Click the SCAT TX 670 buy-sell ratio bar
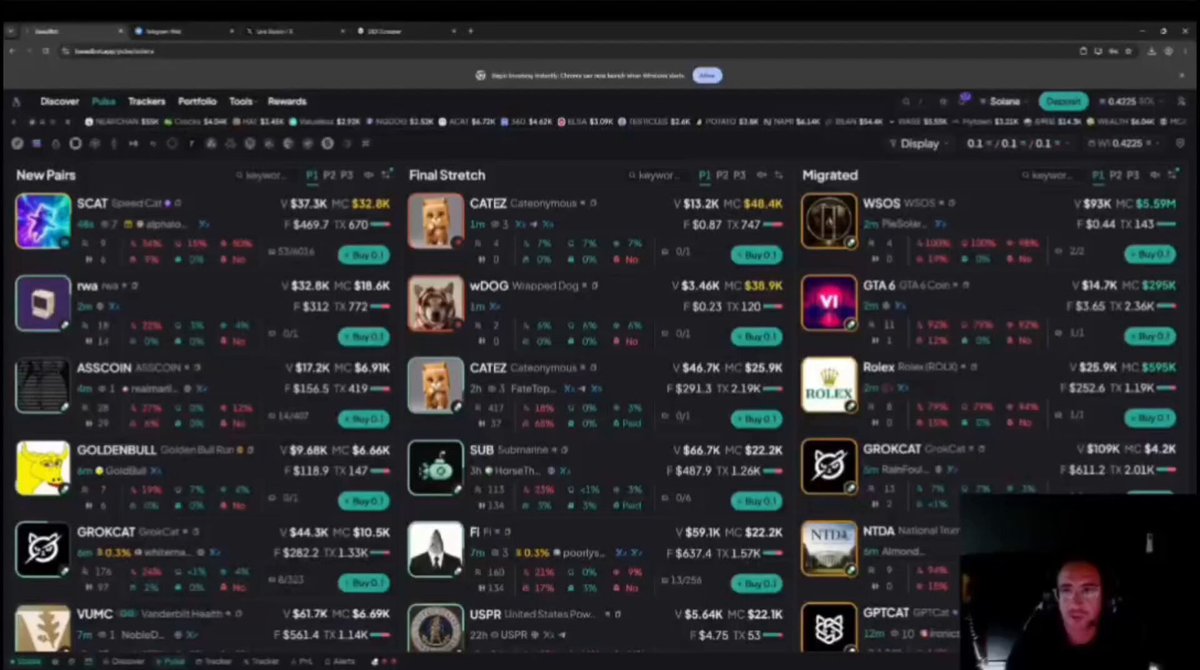 (381, 225)
